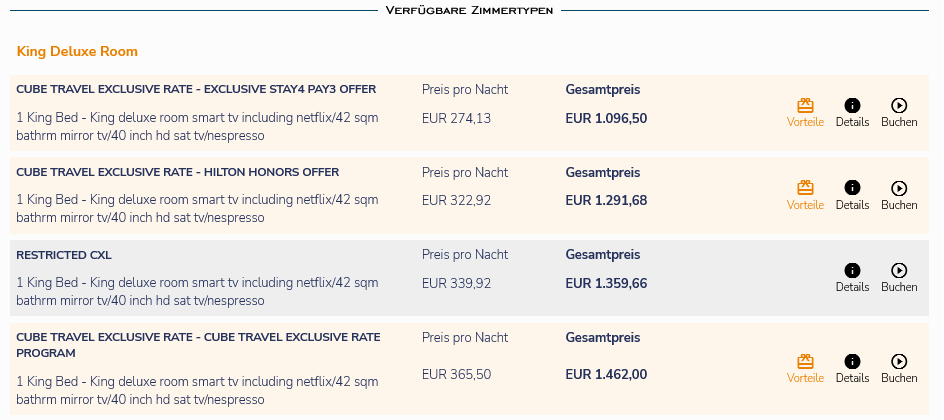Click the Cube Travel Exclusive Rate Program title
The width and height of the screenshot is (944, 420).
point(198,345)
